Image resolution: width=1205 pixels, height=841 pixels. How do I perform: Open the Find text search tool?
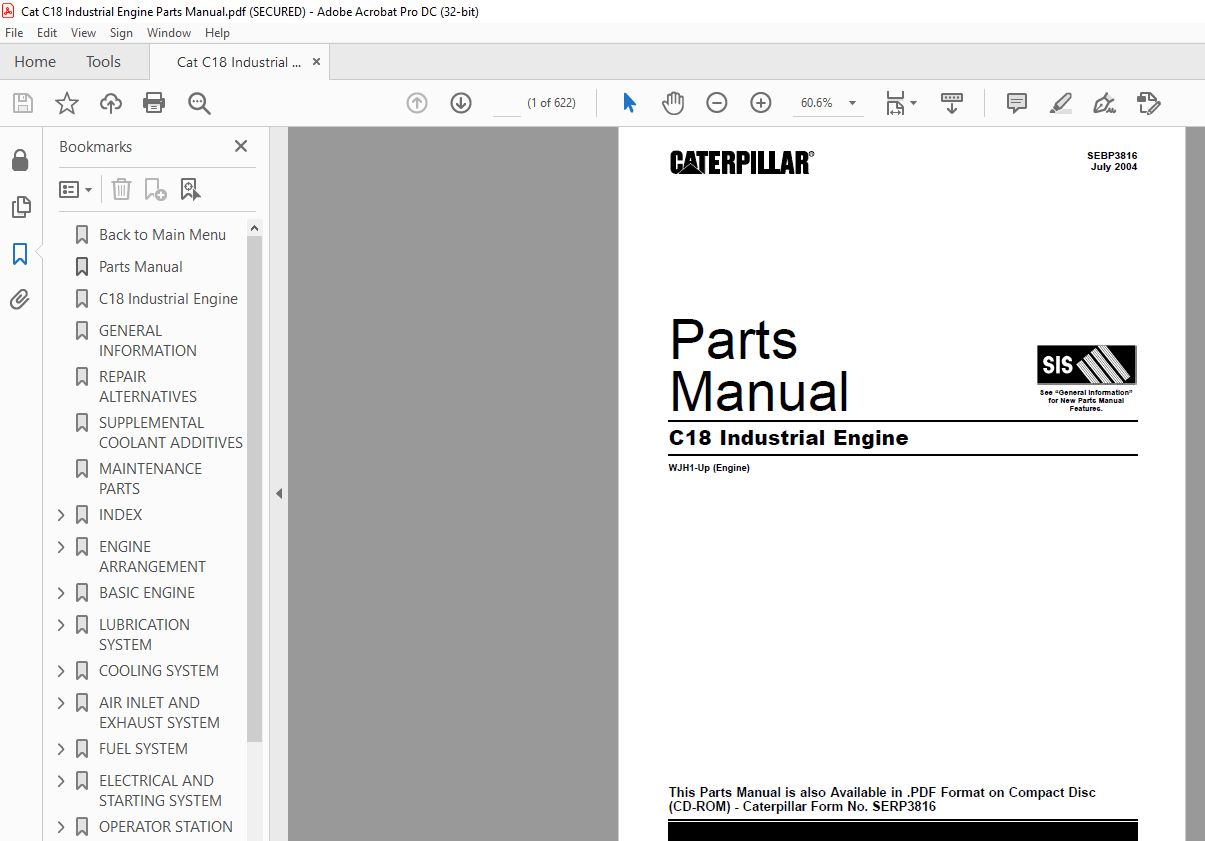(199, 103)
